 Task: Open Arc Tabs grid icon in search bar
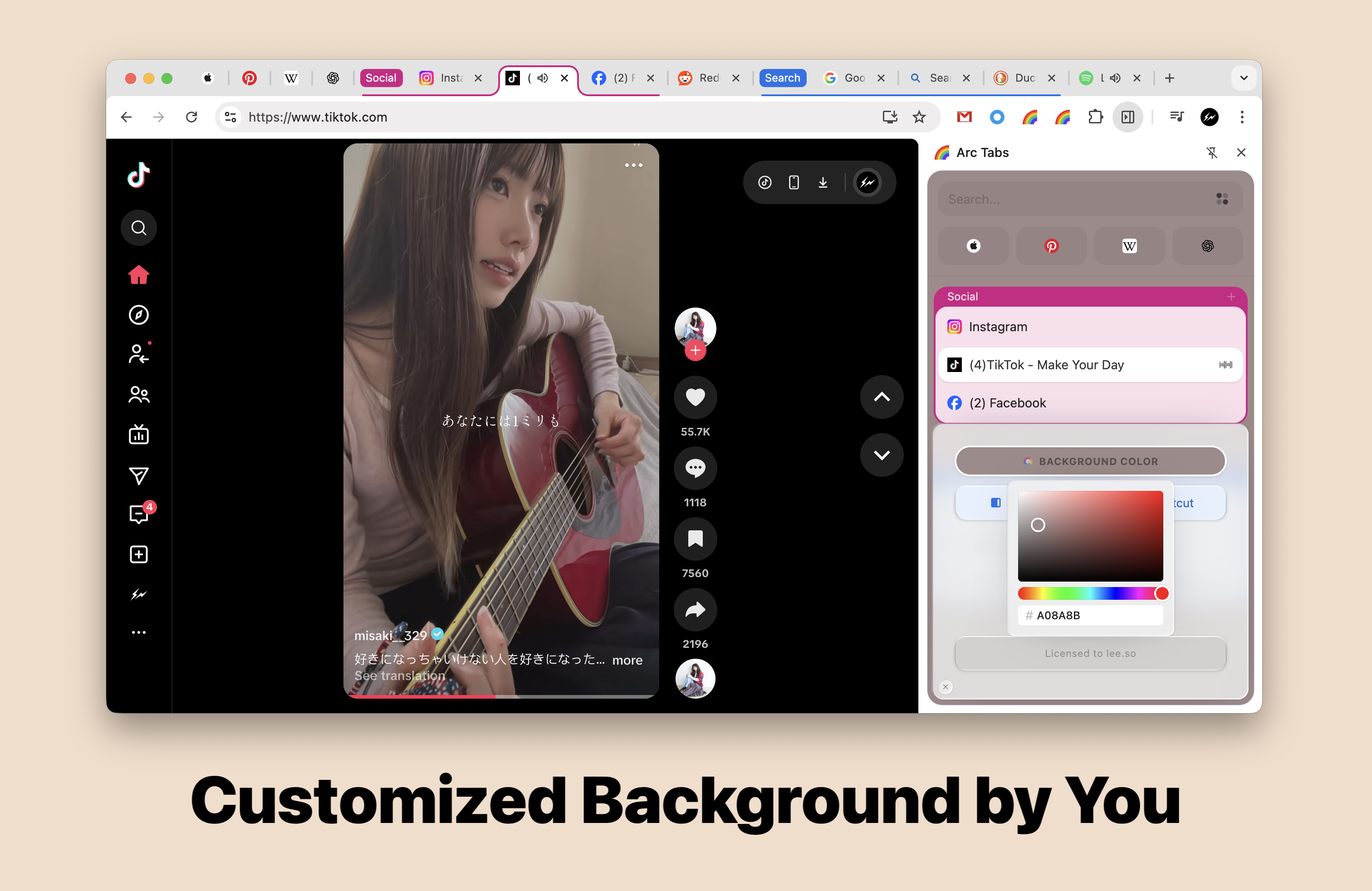pyautogui.click(x=1222, y=200)
